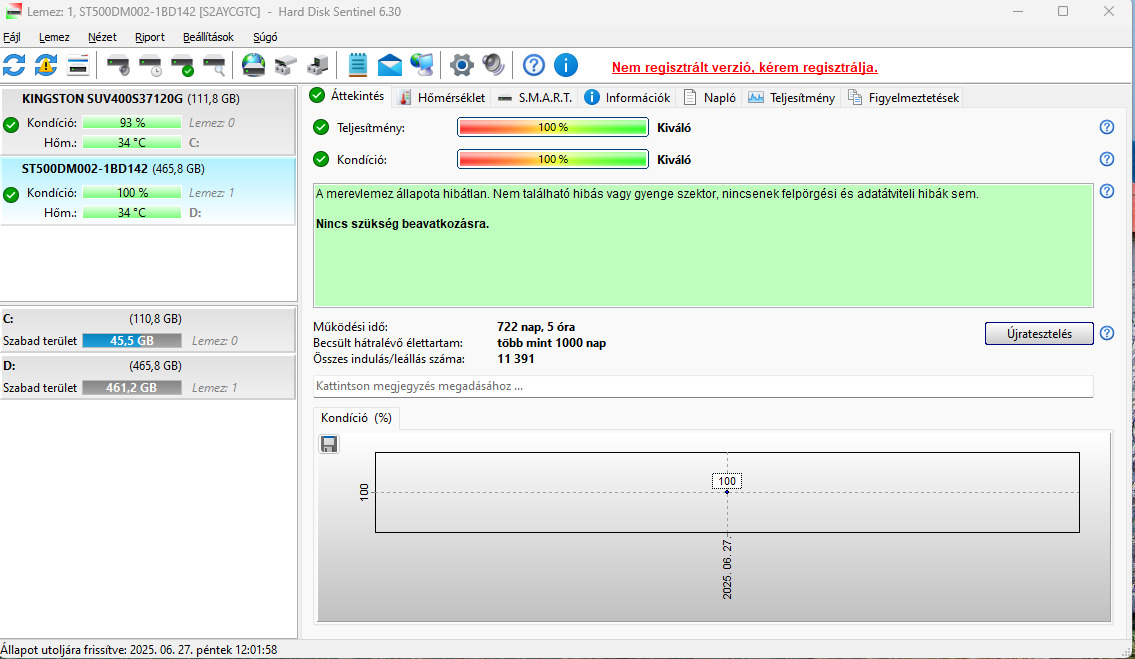
Task: Click help icon next to Teljesítmény bar
Action: coord(1107,127)
